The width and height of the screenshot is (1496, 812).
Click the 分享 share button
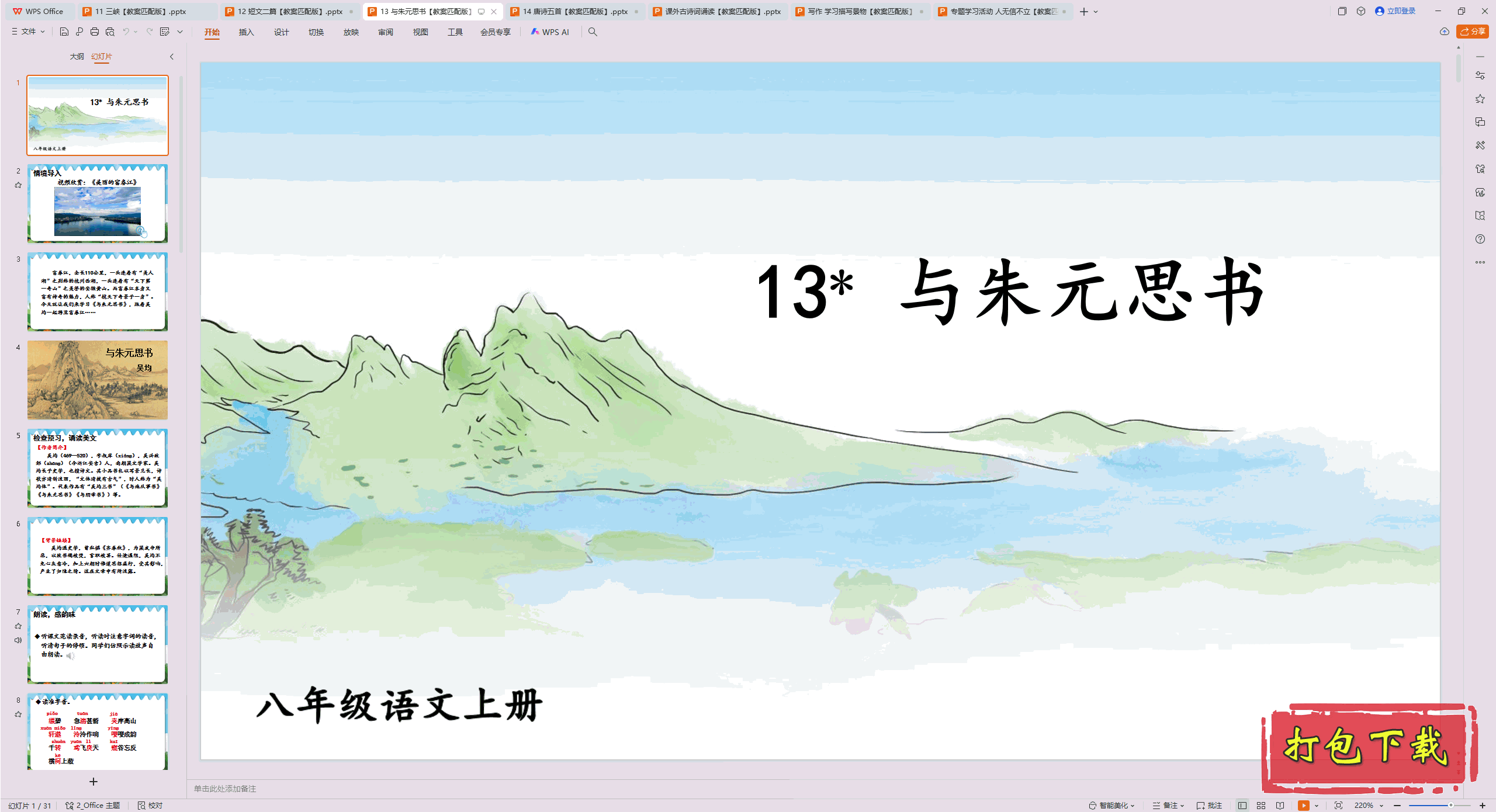[x=1473, y=32]
